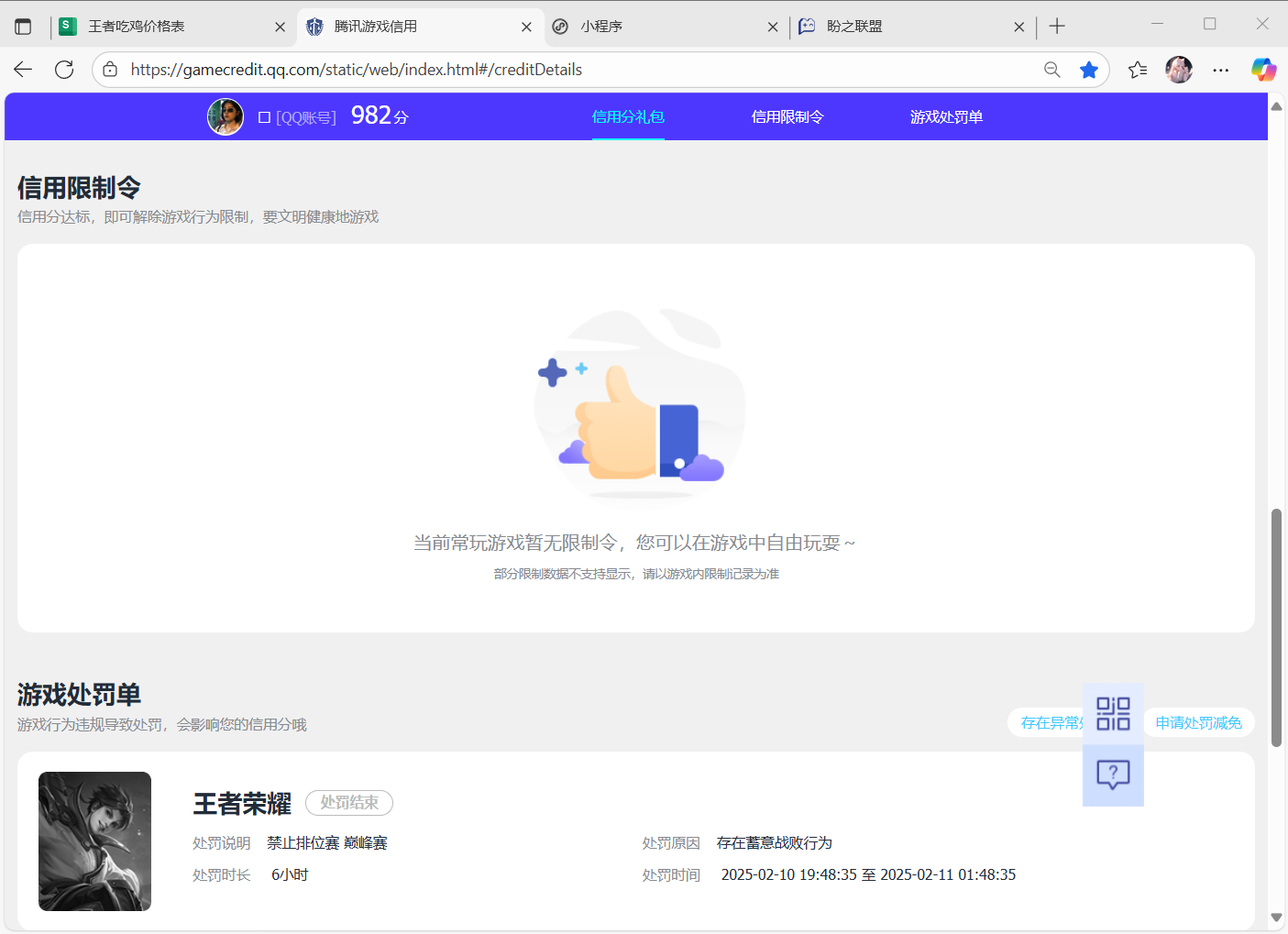Click the scrollbar up arrow
1288x934 pixels.
pyautogui.click(x=1276, y=106)
